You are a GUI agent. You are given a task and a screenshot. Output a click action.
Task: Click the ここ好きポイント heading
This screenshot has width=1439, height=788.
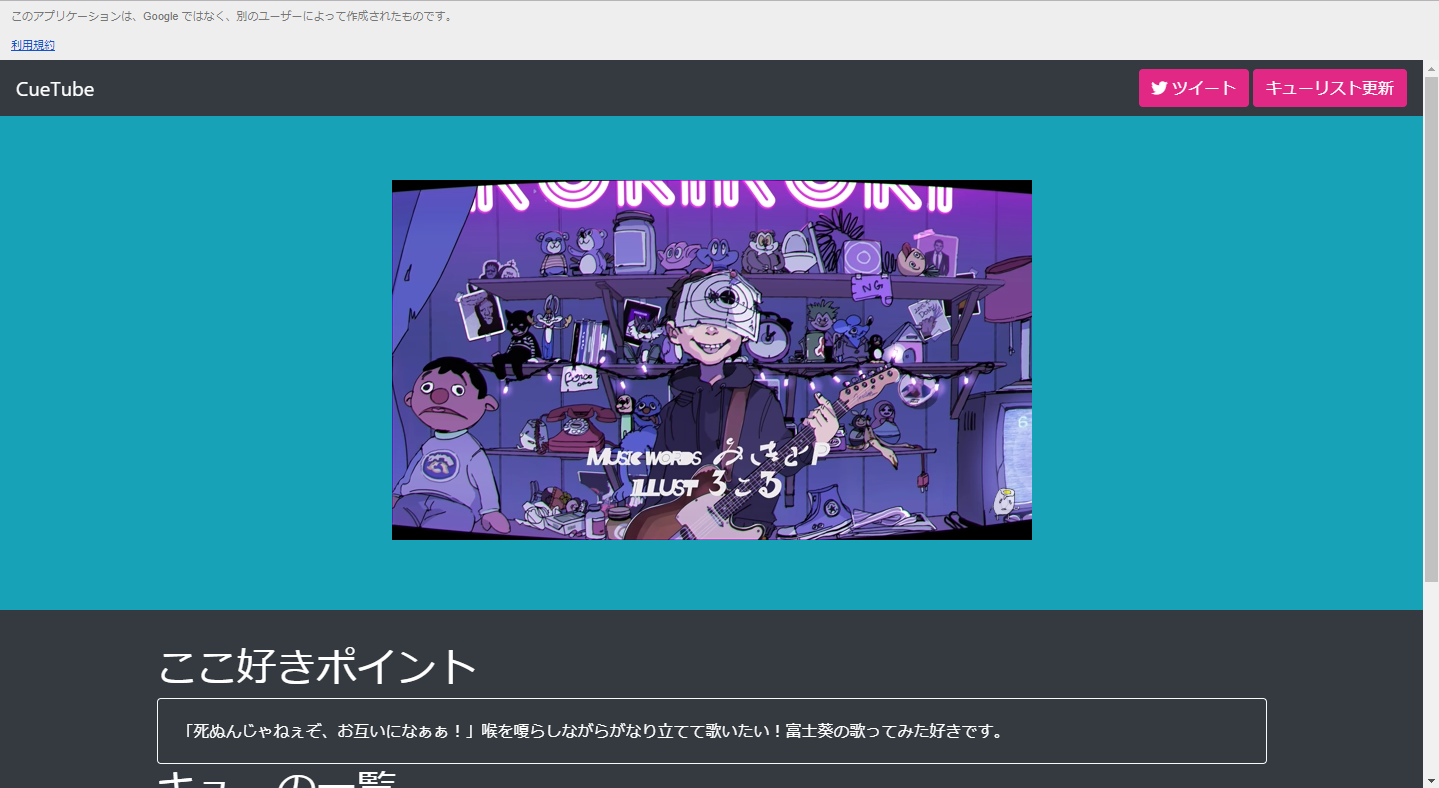coord(318,666)
